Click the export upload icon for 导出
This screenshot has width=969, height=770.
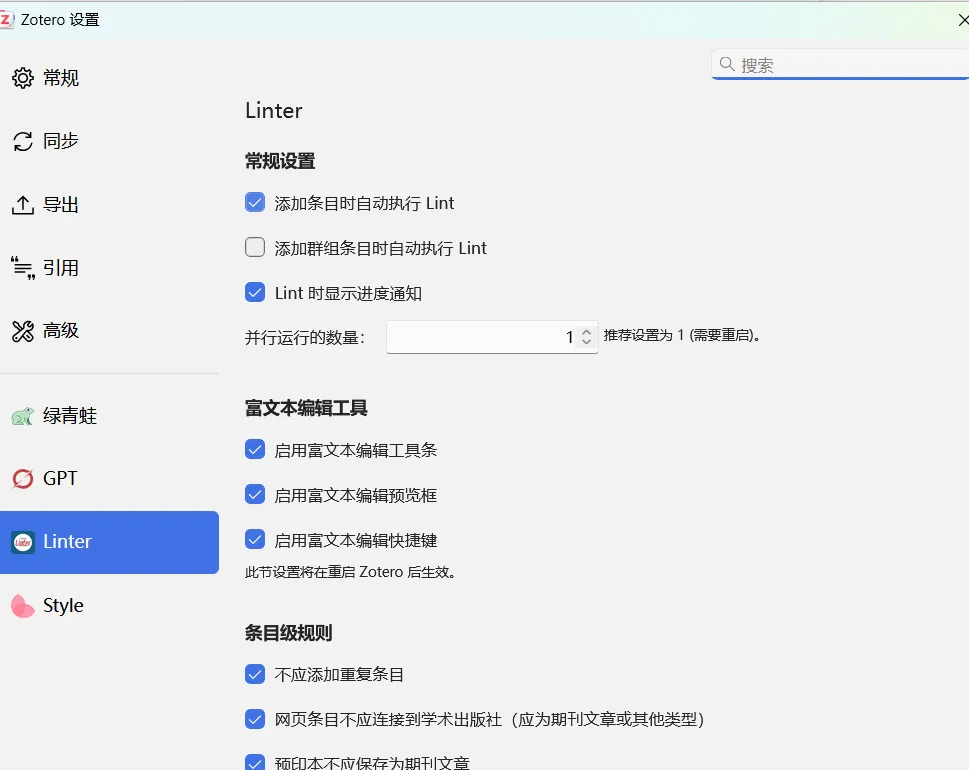click(23, 205)
